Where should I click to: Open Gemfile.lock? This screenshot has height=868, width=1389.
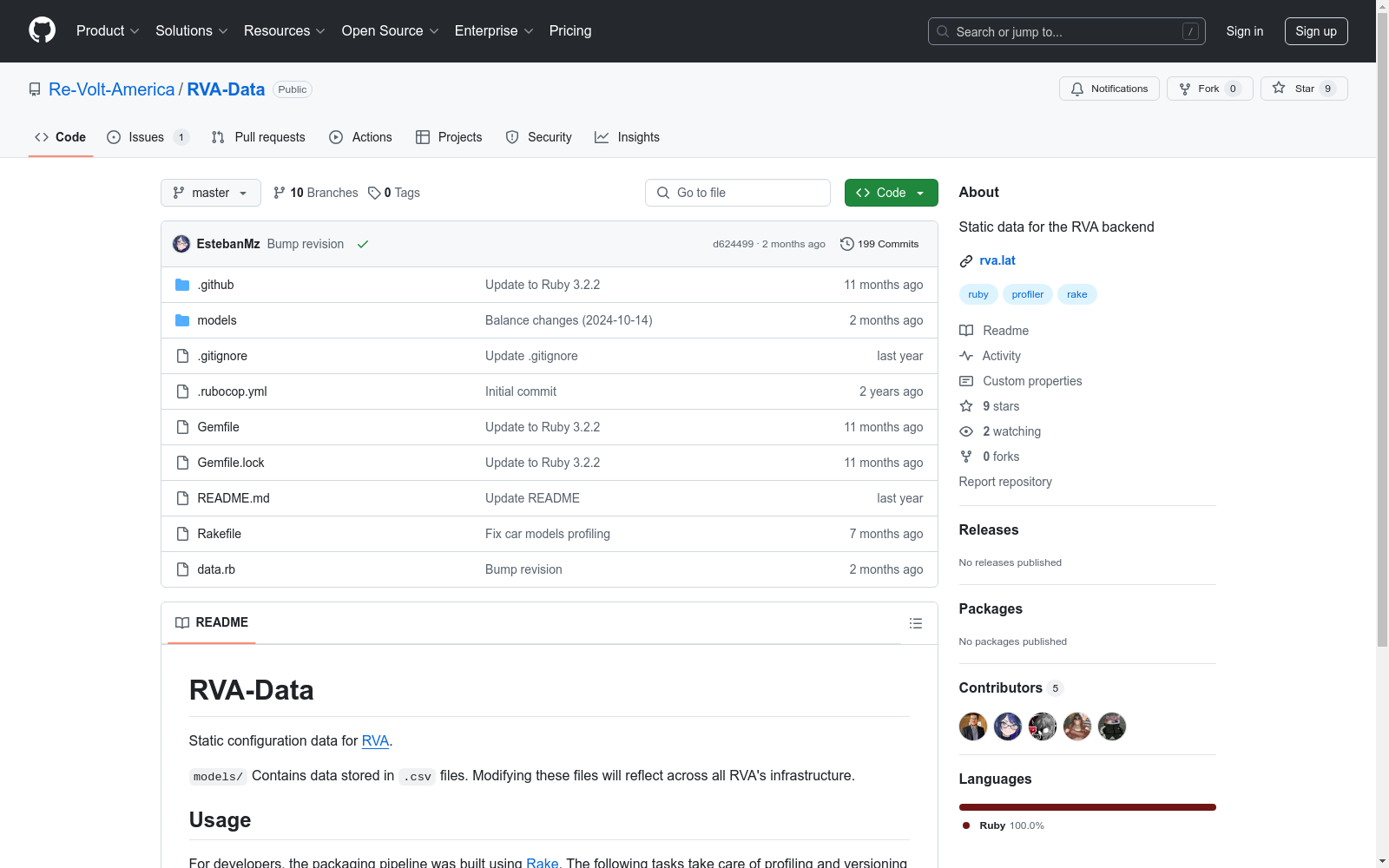coord(231,463)
